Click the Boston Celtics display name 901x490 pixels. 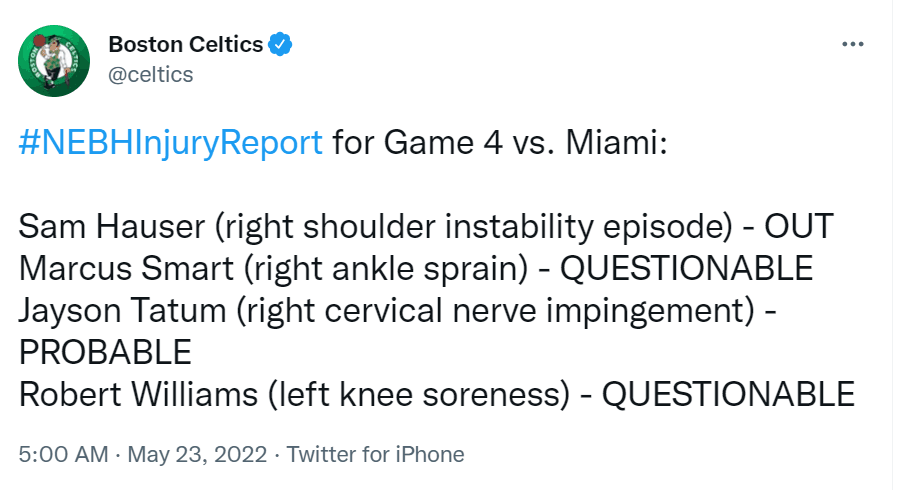(x=186, y=44)
